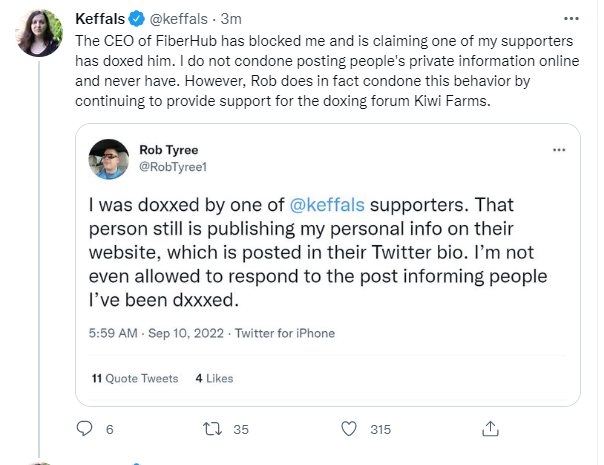The image size is (604, 465).
Task: Click the retweet arrows icon
Action: (x=211, y=429)
